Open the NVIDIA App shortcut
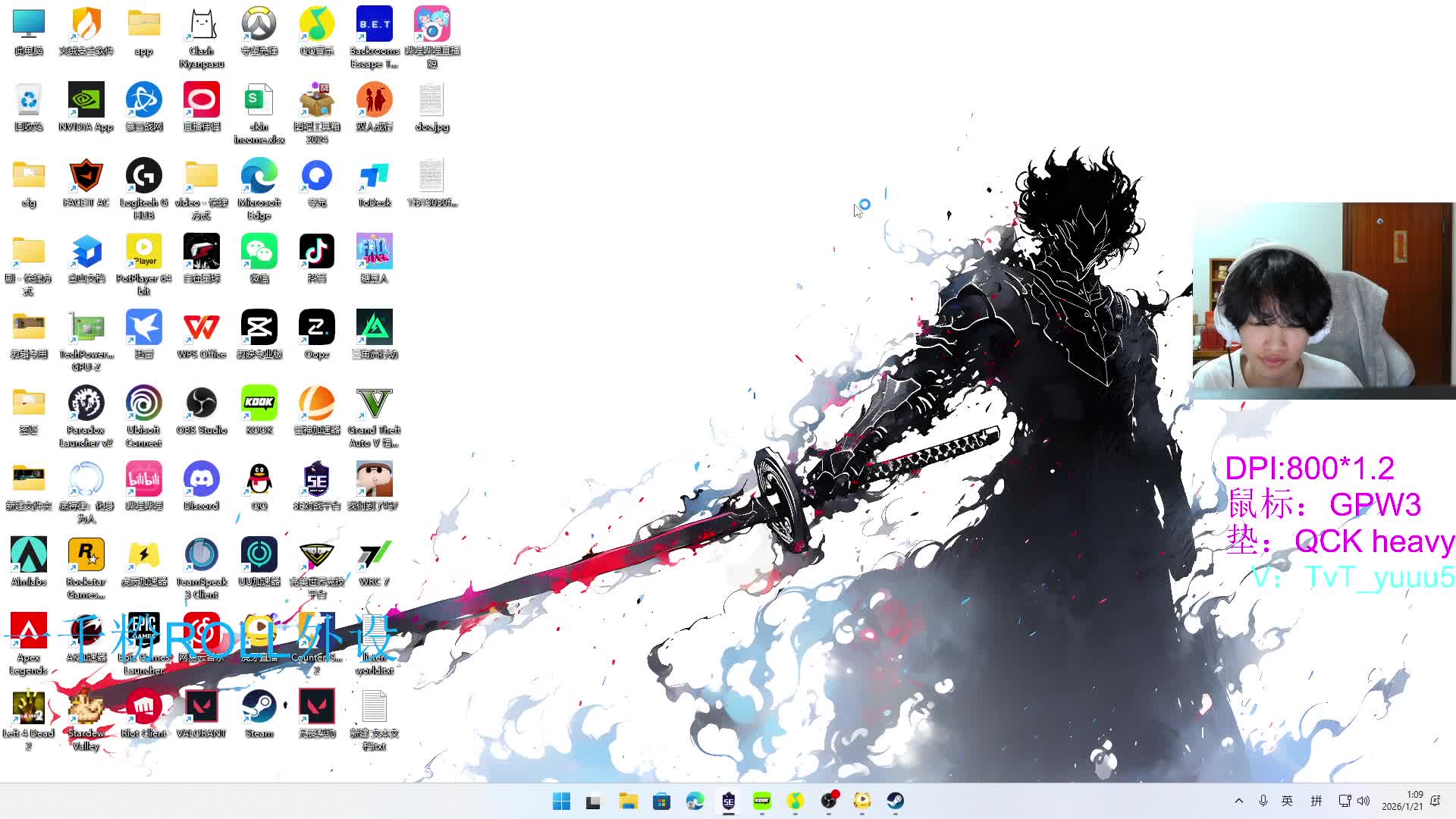Viewport: 1456px width, 819px height. point(86,101)
